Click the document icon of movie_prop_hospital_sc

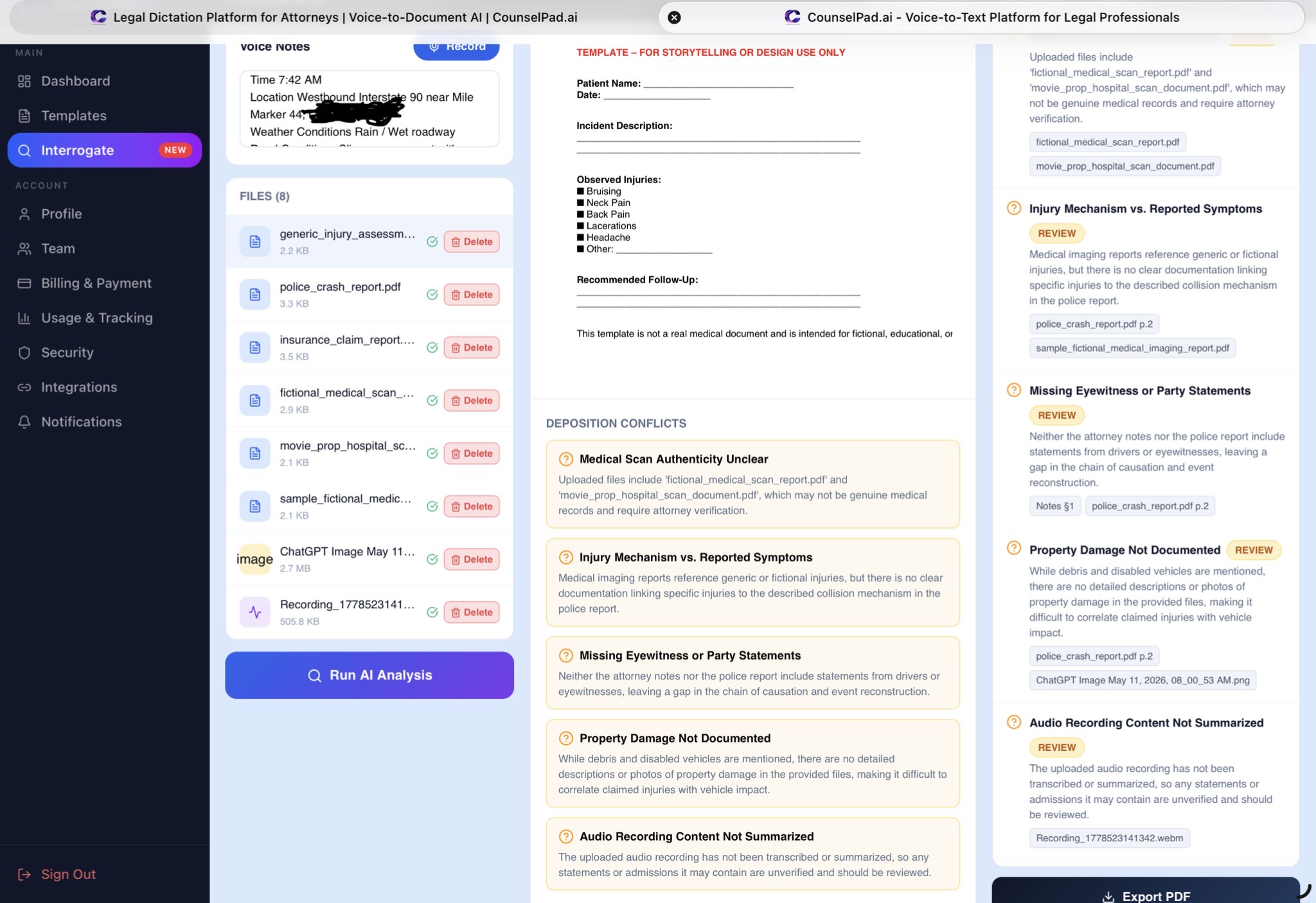[255, 453]
